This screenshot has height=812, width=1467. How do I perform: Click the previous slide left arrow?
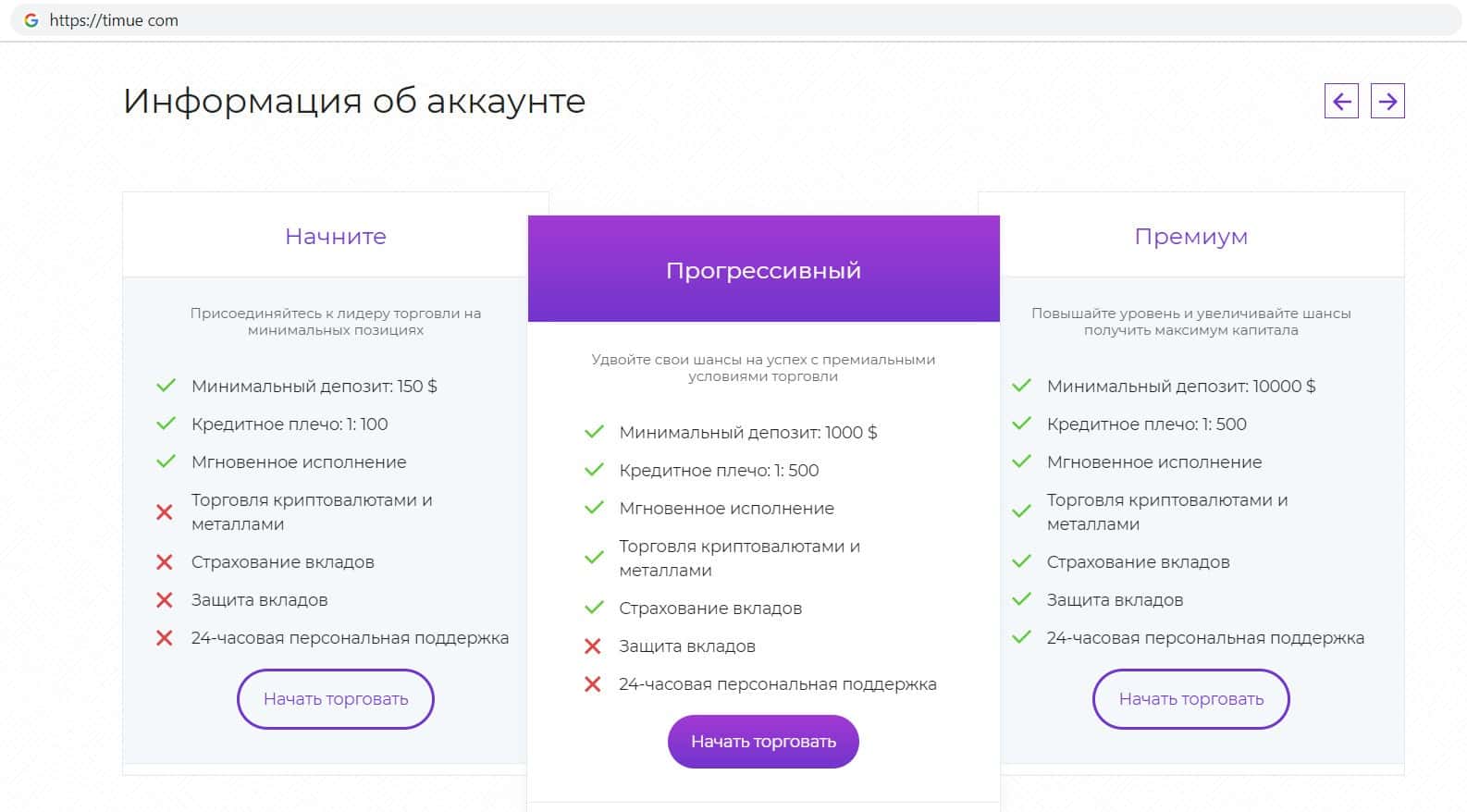point(1341,101)
